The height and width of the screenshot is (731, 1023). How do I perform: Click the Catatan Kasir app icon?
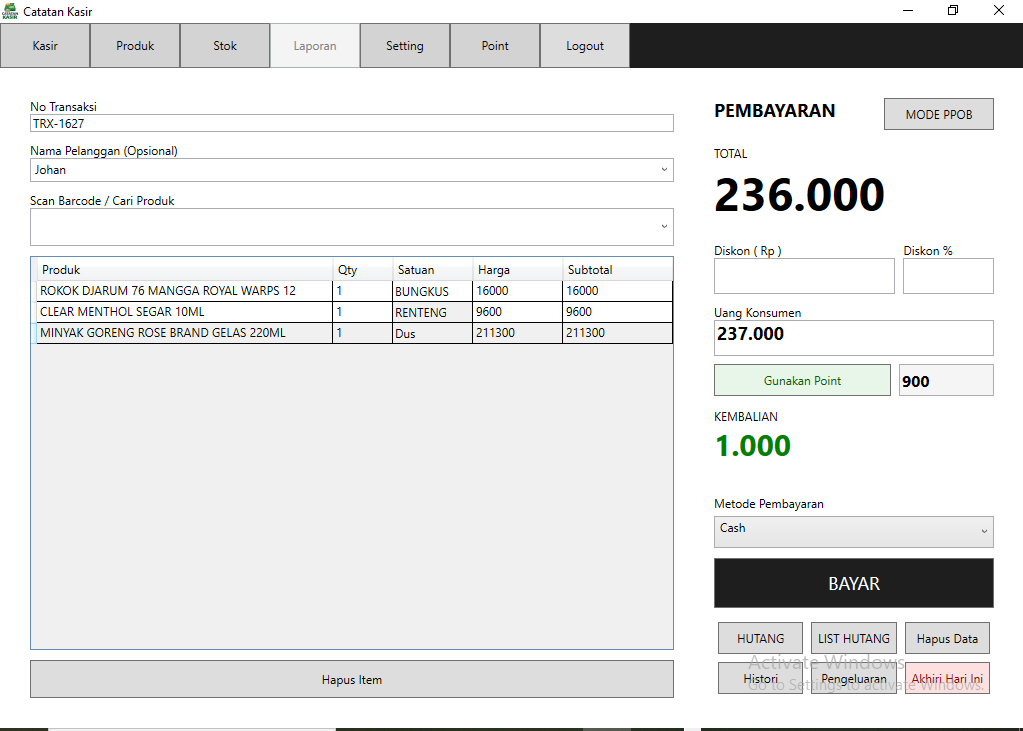pyautogui.click(x=10, y=11)
